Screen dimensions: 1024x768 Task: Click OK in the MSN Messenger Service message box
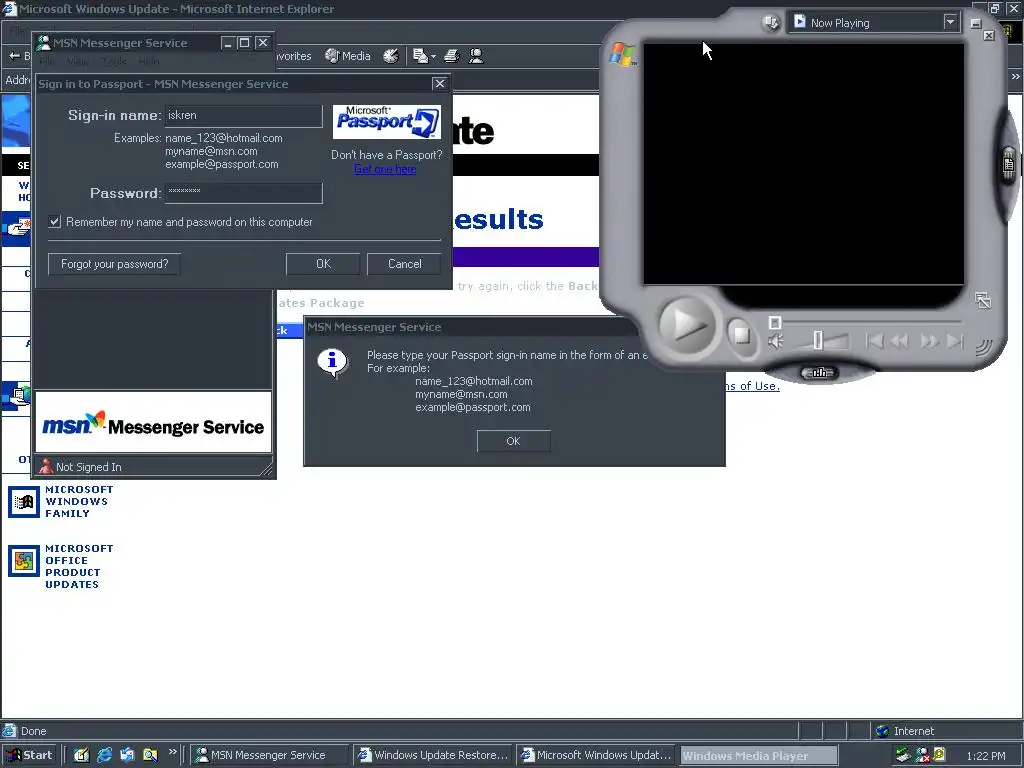(513, 441)
